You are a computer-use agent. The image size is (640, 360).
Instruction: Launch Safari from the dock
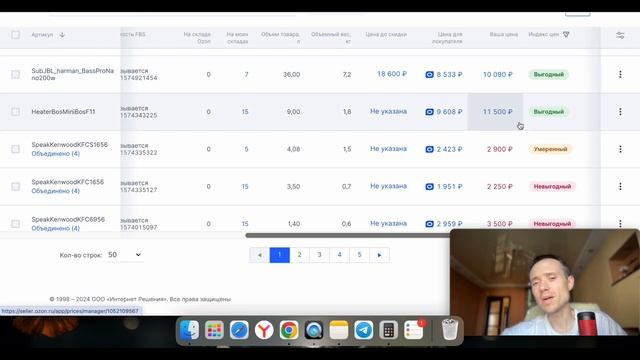coord(239,330)
